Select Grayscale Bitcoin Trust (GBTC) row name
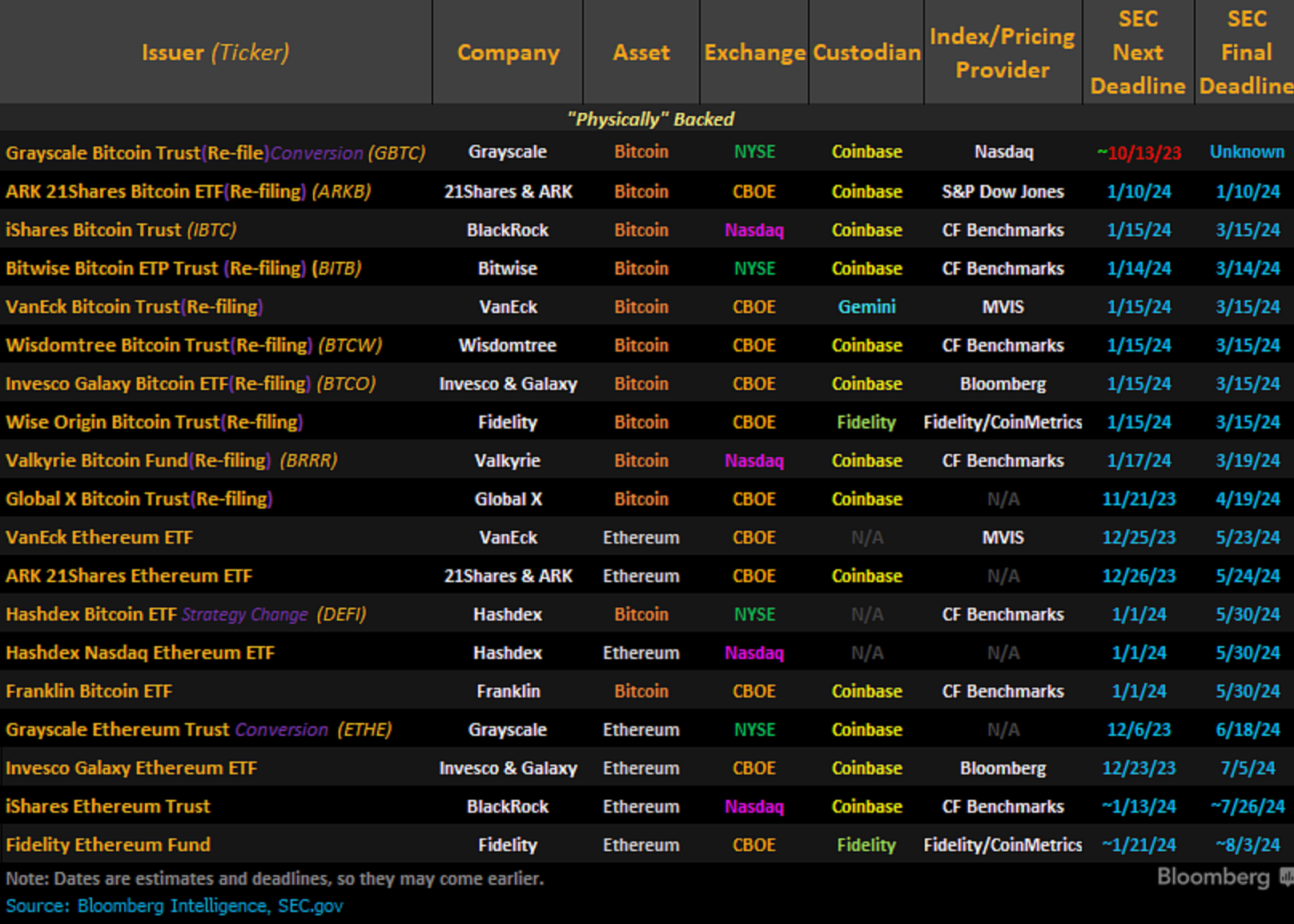 click(x=215, y=152)
